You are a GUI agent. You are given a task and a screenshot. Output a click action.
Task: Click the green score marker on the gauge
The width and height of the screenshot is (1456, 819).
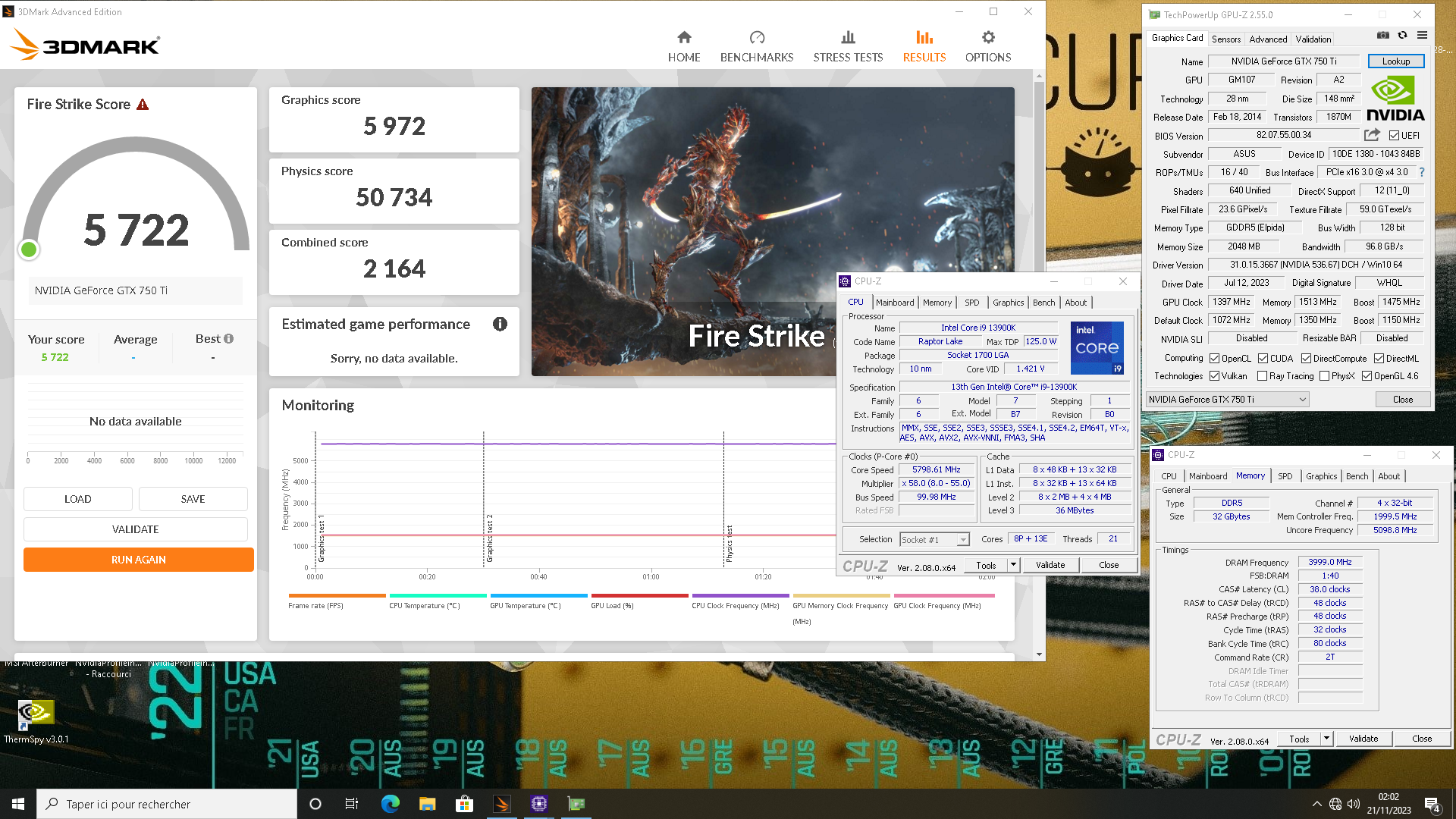click(29, 249)
